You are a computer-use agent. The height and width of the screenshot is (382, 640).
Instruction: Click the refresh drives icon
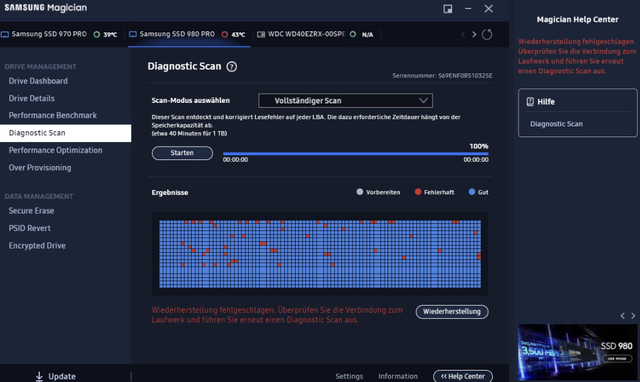click(x=487, y=35)
